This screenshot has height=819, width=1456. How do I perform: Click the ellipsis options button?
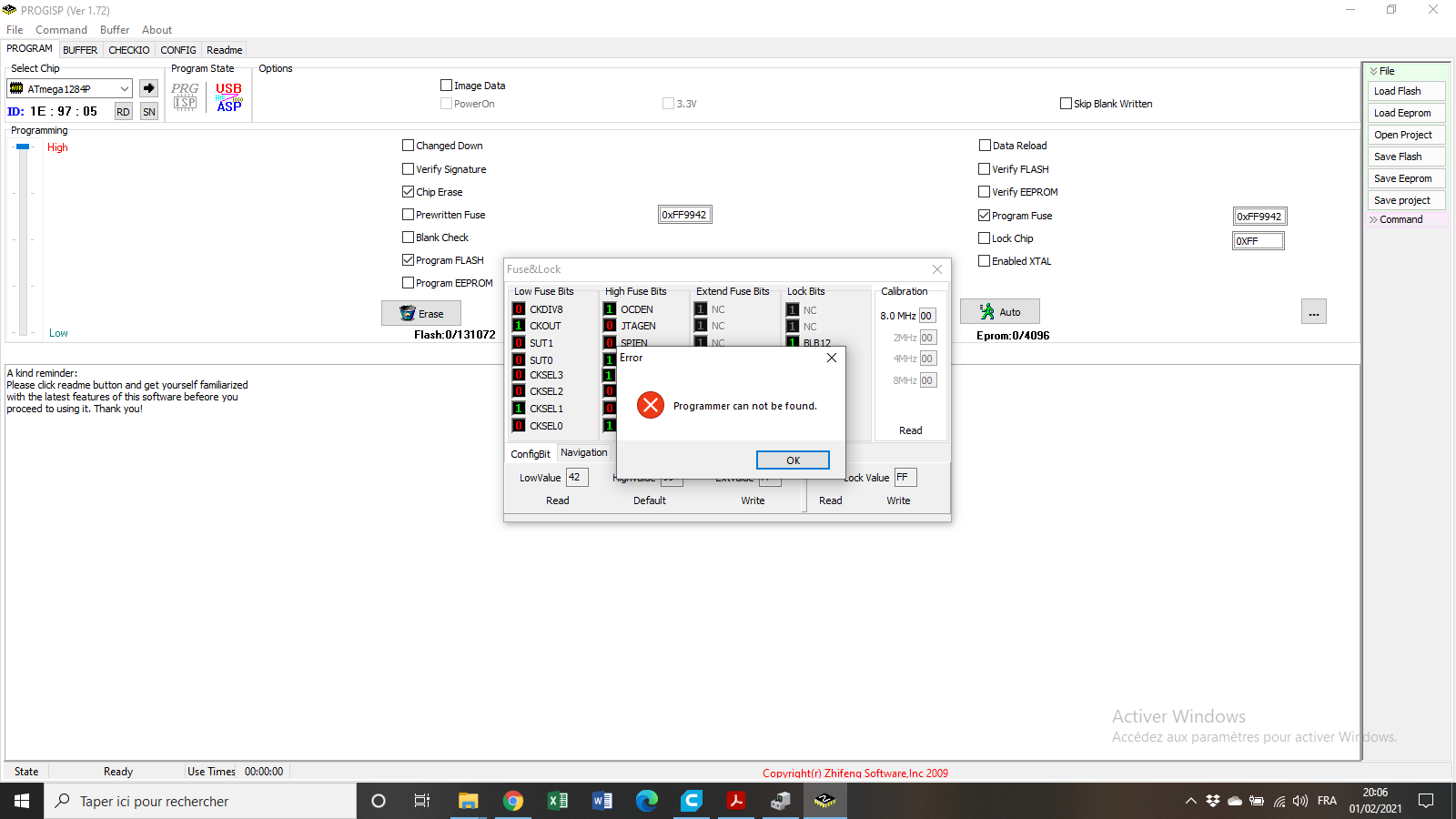click(1314, 312)
